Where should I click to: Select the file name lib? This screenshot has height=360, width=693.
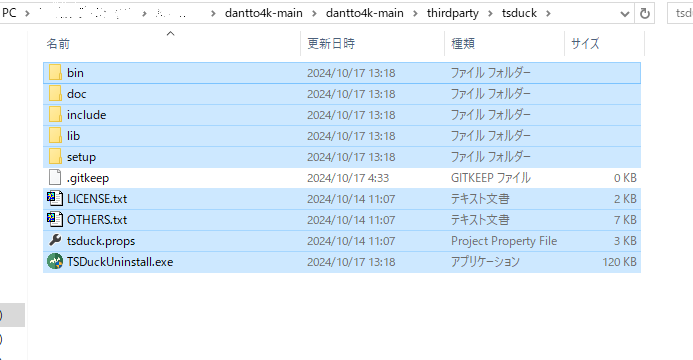73,136
